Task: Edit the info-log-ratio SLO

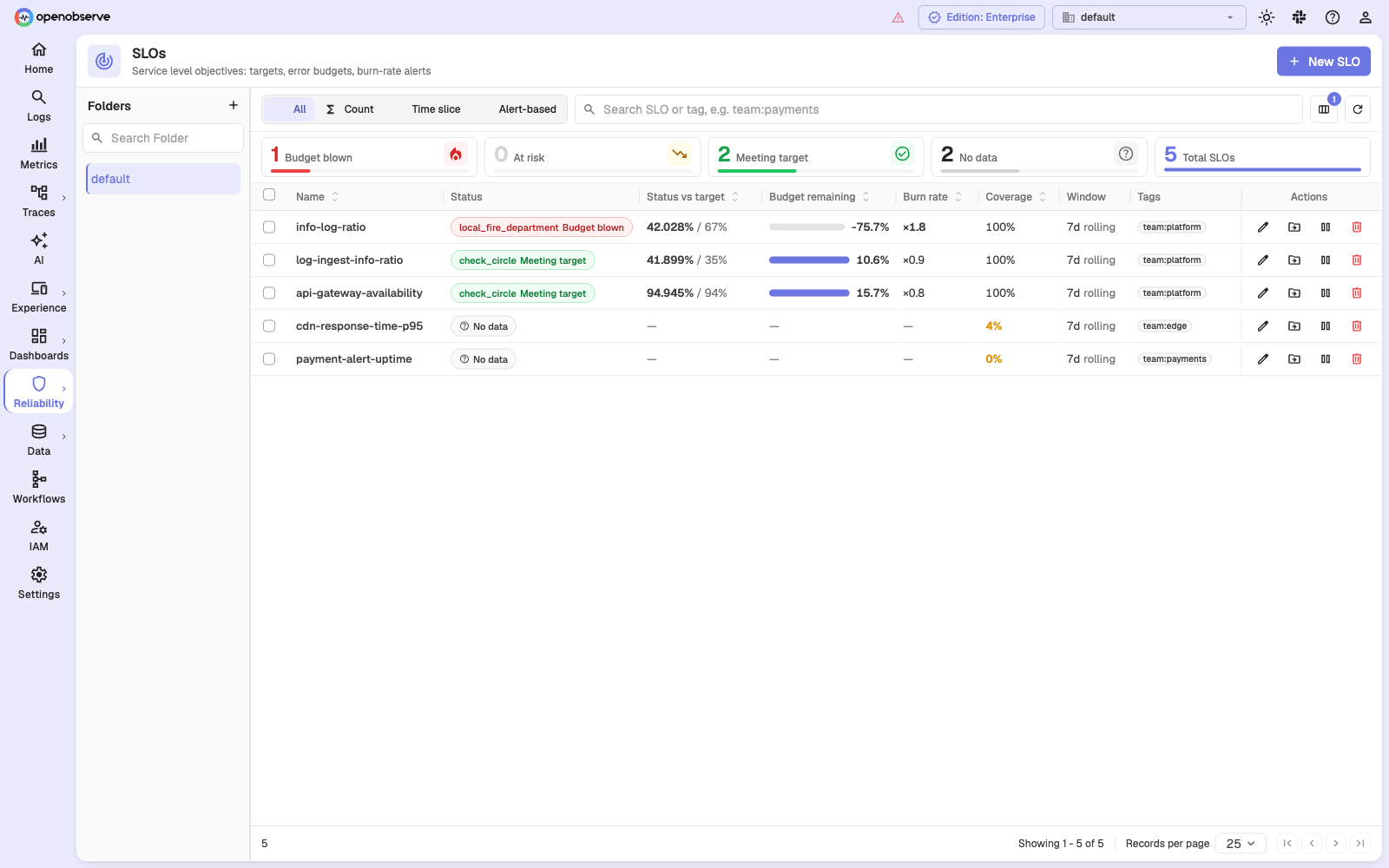Action: coord(1263,227)
